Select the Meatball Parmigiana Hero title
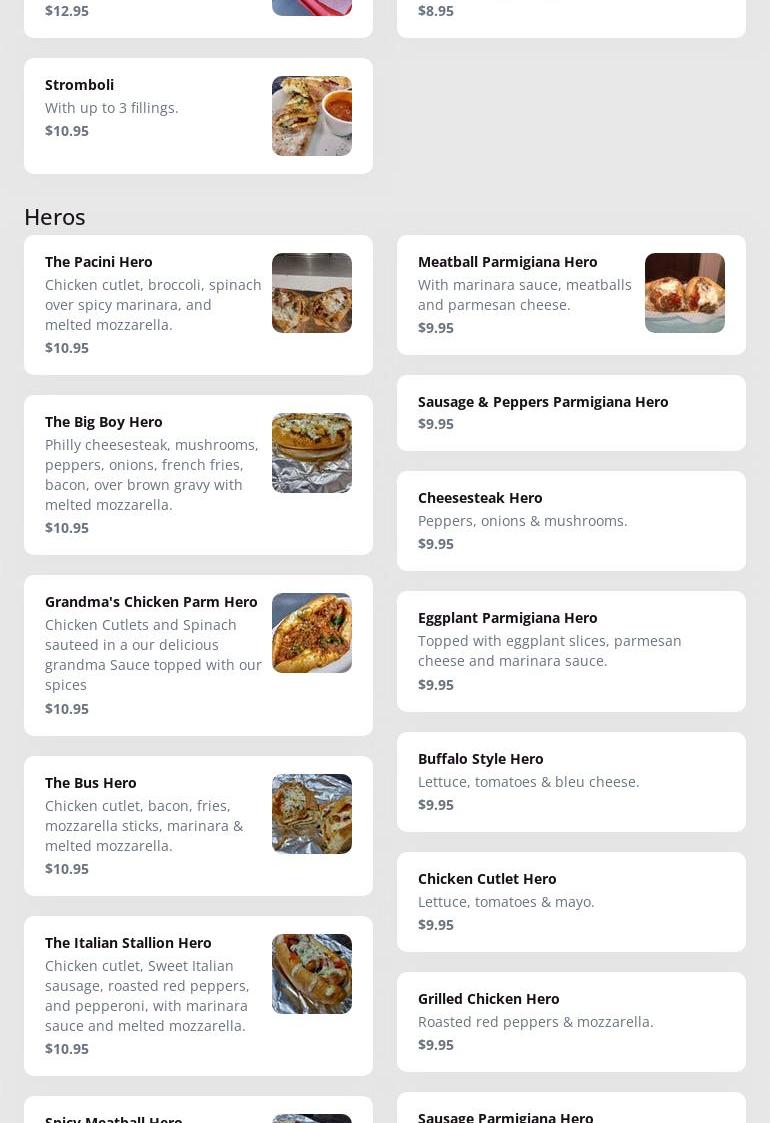The height and width of the screenshot is (1123, 770). point(507,262)
